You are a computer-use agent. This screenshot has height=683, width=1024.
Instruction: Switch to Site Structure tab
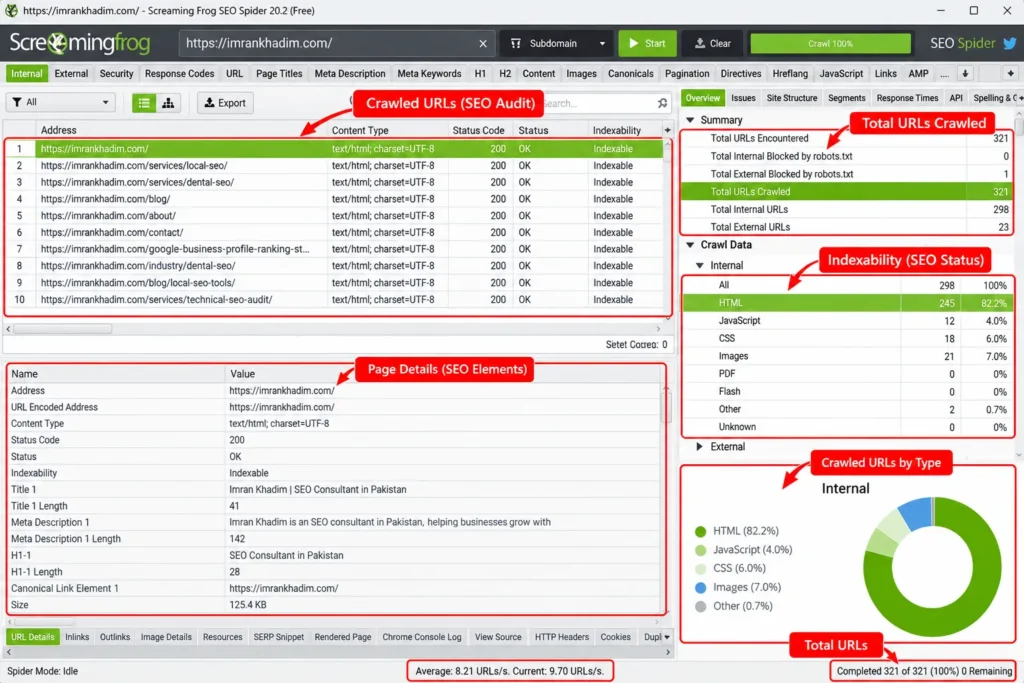(792, 98)
